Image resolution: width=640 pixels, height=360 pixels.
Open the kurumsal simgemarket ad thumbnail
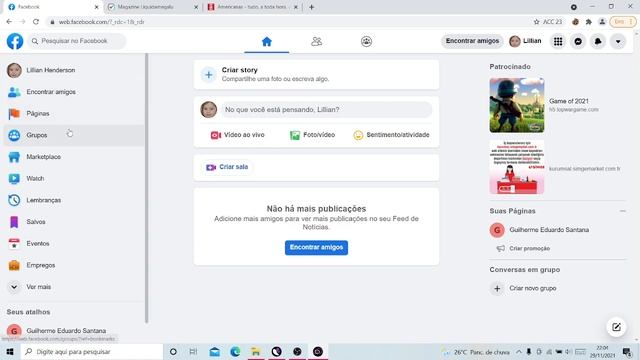[x=517, y=167]
